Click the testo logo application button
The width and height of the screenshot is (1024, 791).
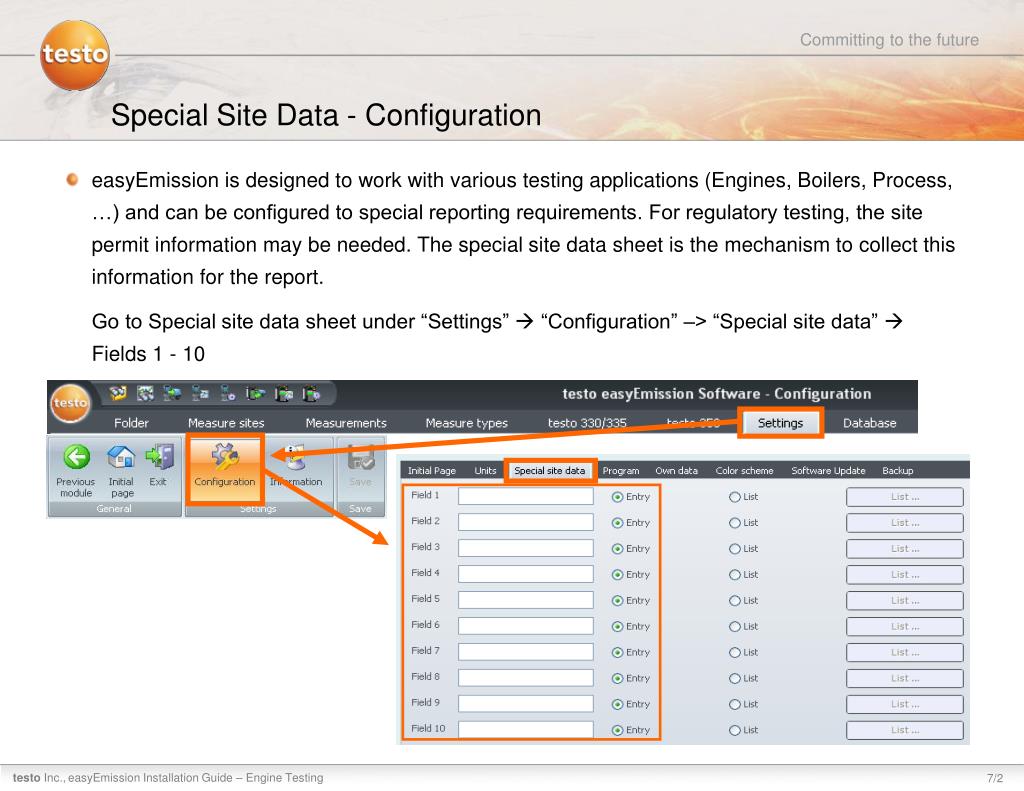tap(71, 403)
